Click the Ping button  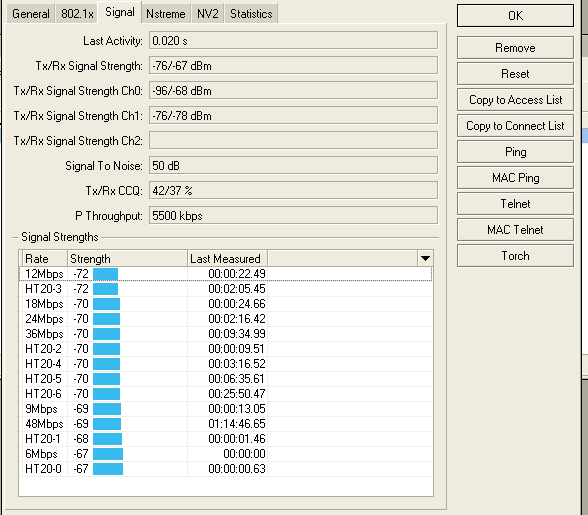click(x=515, y=152)
